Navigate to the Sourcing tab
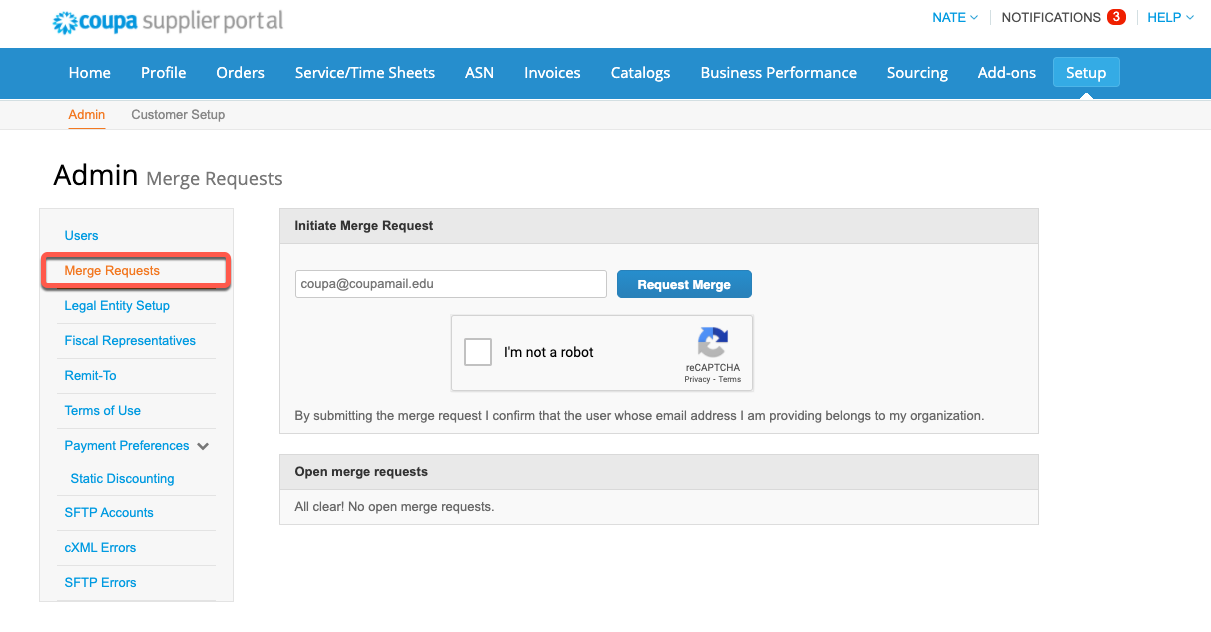The image size is (1211, 632). click(x=917, y=72)
